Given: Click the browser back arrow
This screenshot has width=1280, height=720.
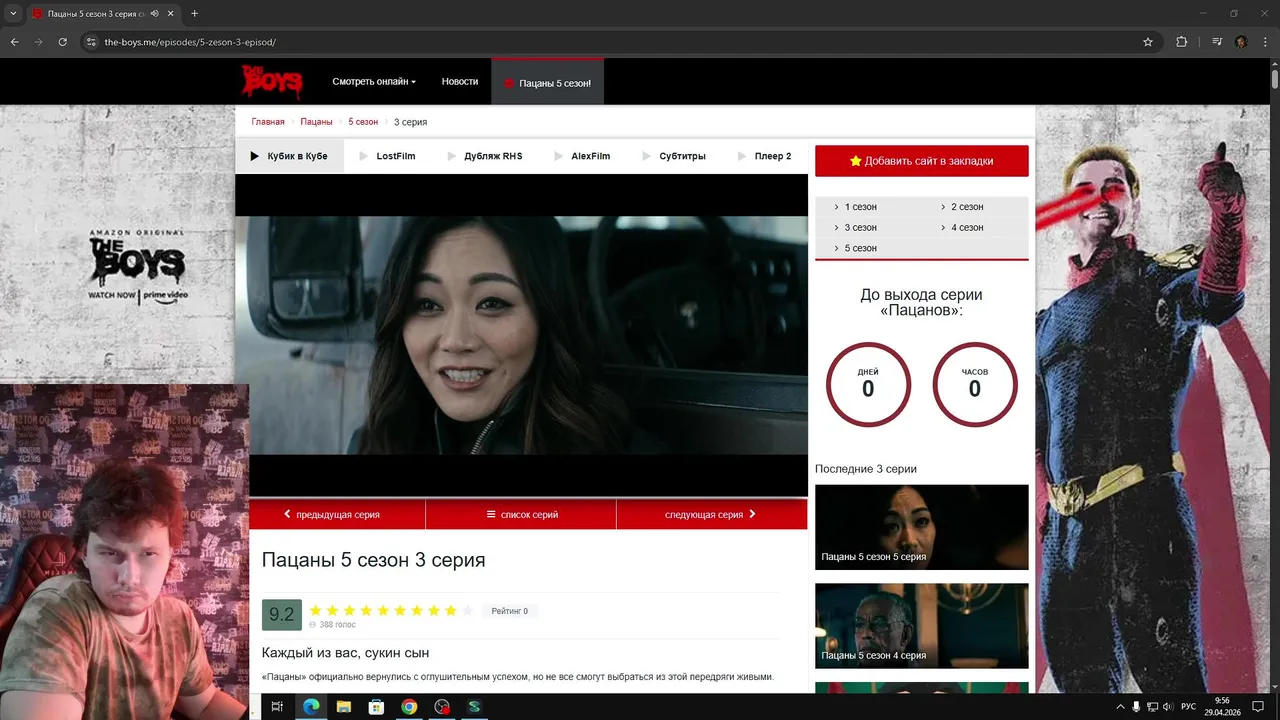Looking at the screenshot, I should tap(14, 42).
